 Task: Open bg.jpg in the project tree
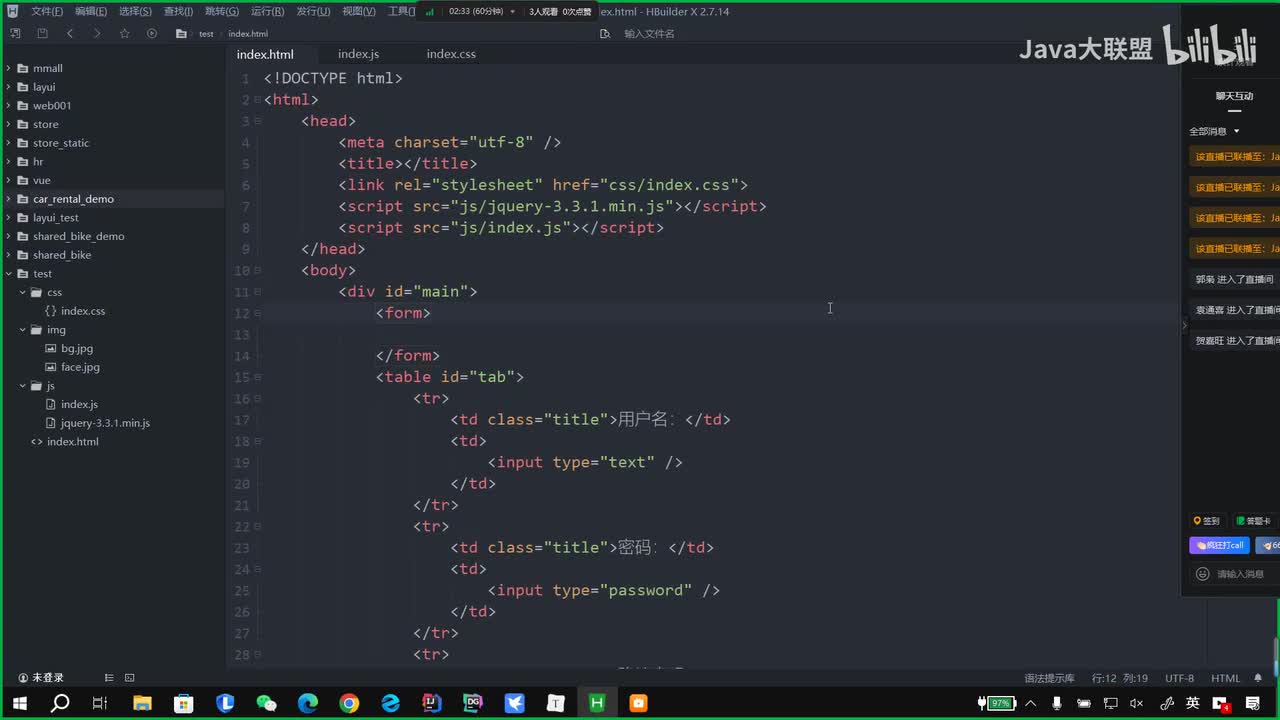(x=77, y=349)
